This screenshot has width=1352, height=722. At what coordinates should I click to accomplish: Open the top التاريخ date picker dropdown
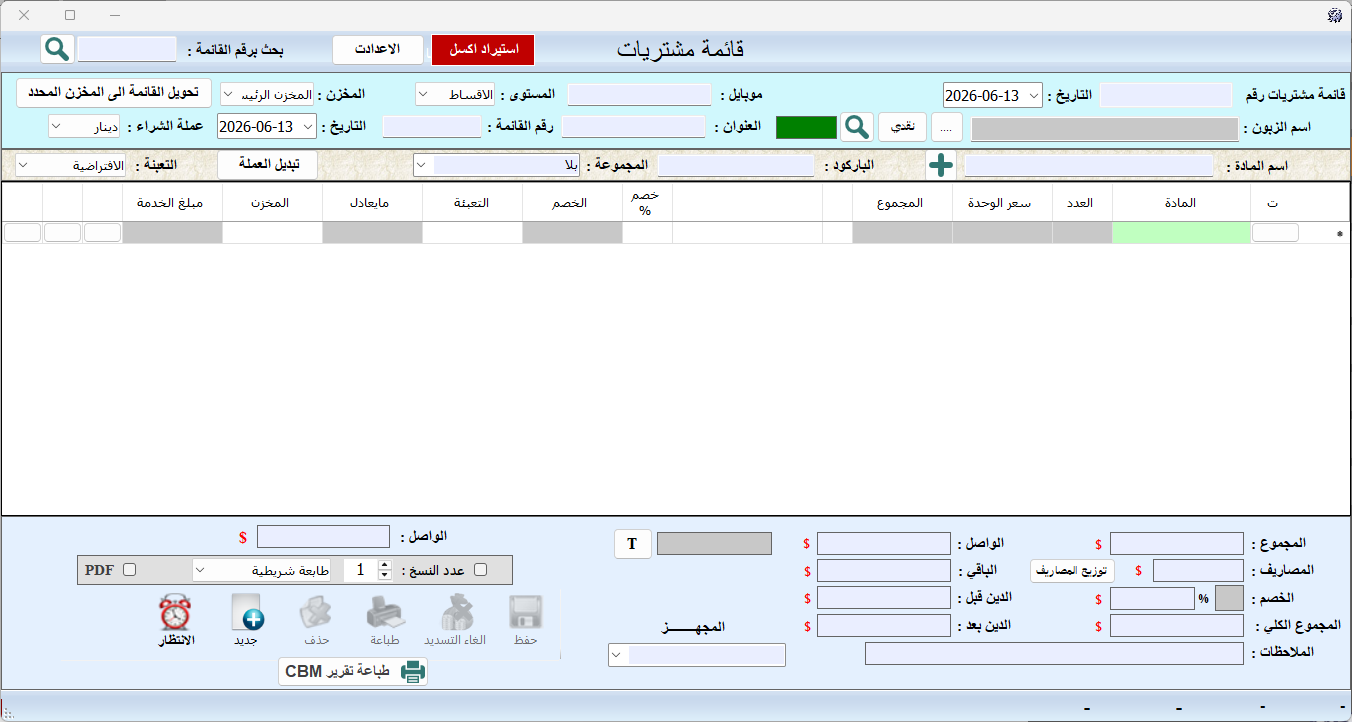click(1033, 95)
